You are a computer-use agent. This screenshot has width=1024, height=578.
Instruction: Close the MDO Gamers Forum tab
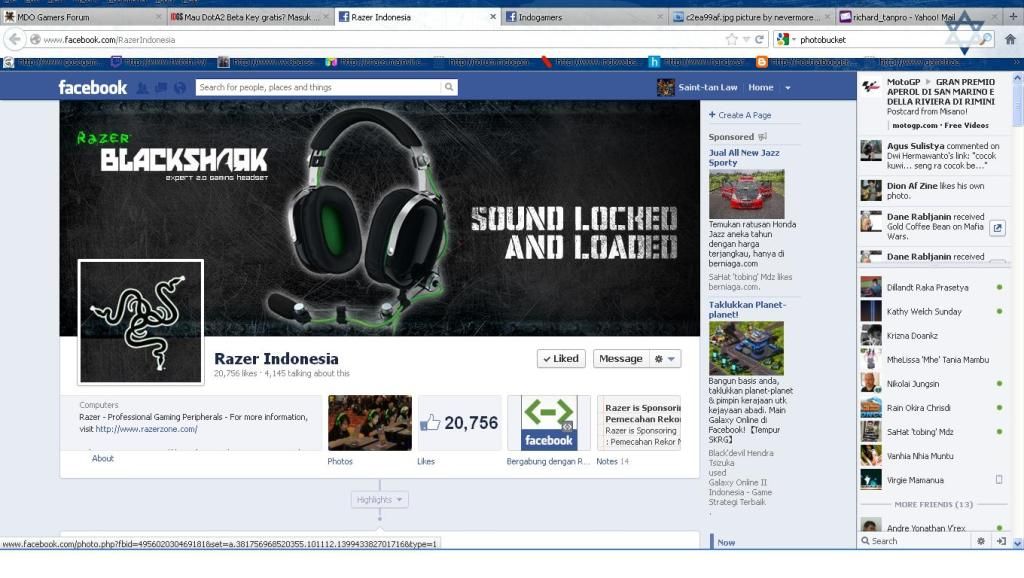coord(158,16)
